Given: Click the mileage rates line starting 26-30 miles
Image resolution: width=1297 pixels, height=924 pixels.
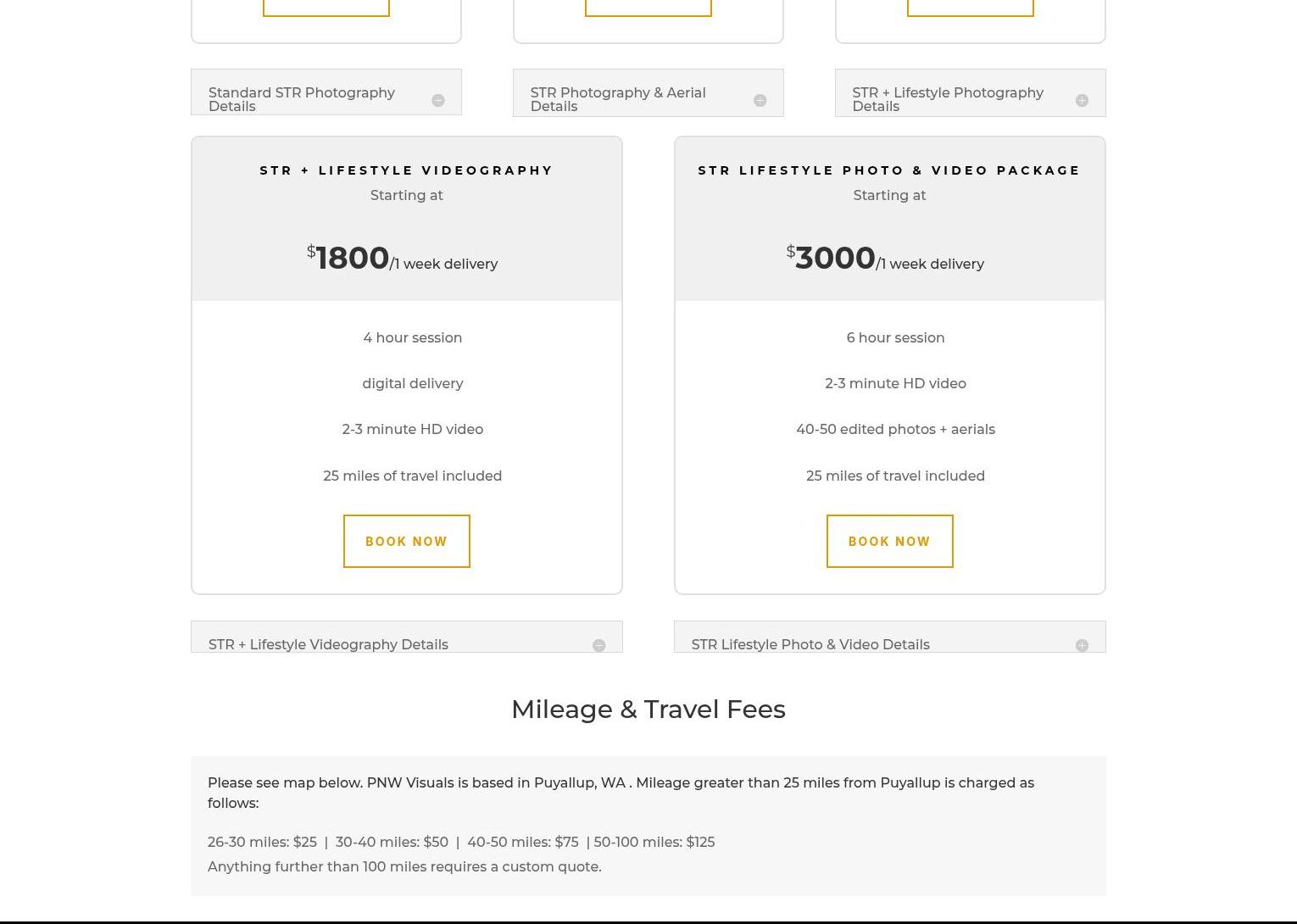Looking at the screenshot, I should pos(461,842).
